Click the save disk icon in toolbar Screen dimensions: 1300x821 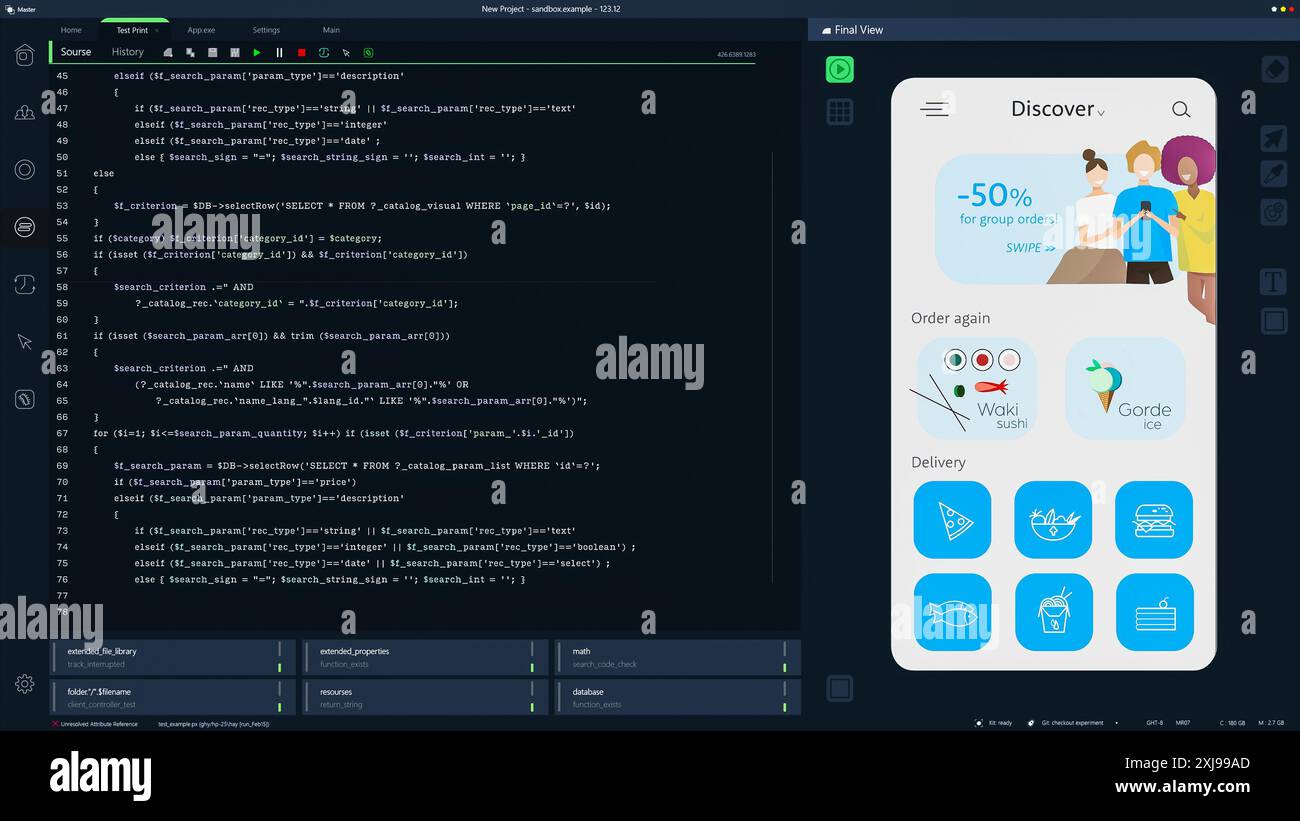[212, 53]
